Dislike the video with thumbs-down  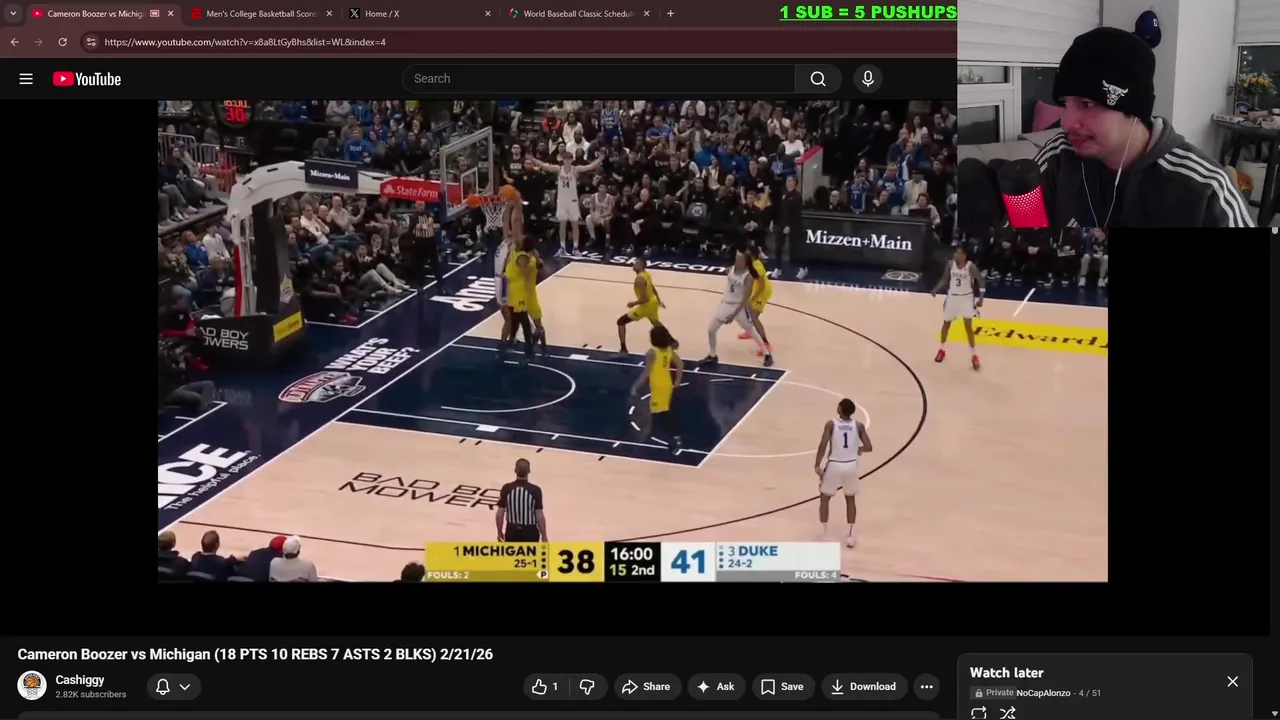point(587,686)
